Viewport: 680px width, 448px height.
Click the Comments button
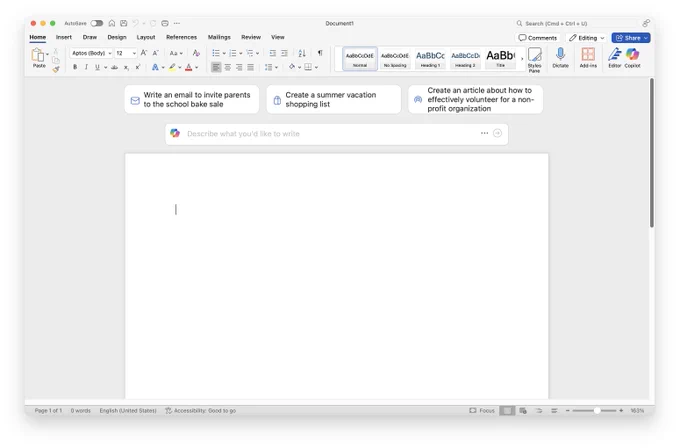(538, 38)
